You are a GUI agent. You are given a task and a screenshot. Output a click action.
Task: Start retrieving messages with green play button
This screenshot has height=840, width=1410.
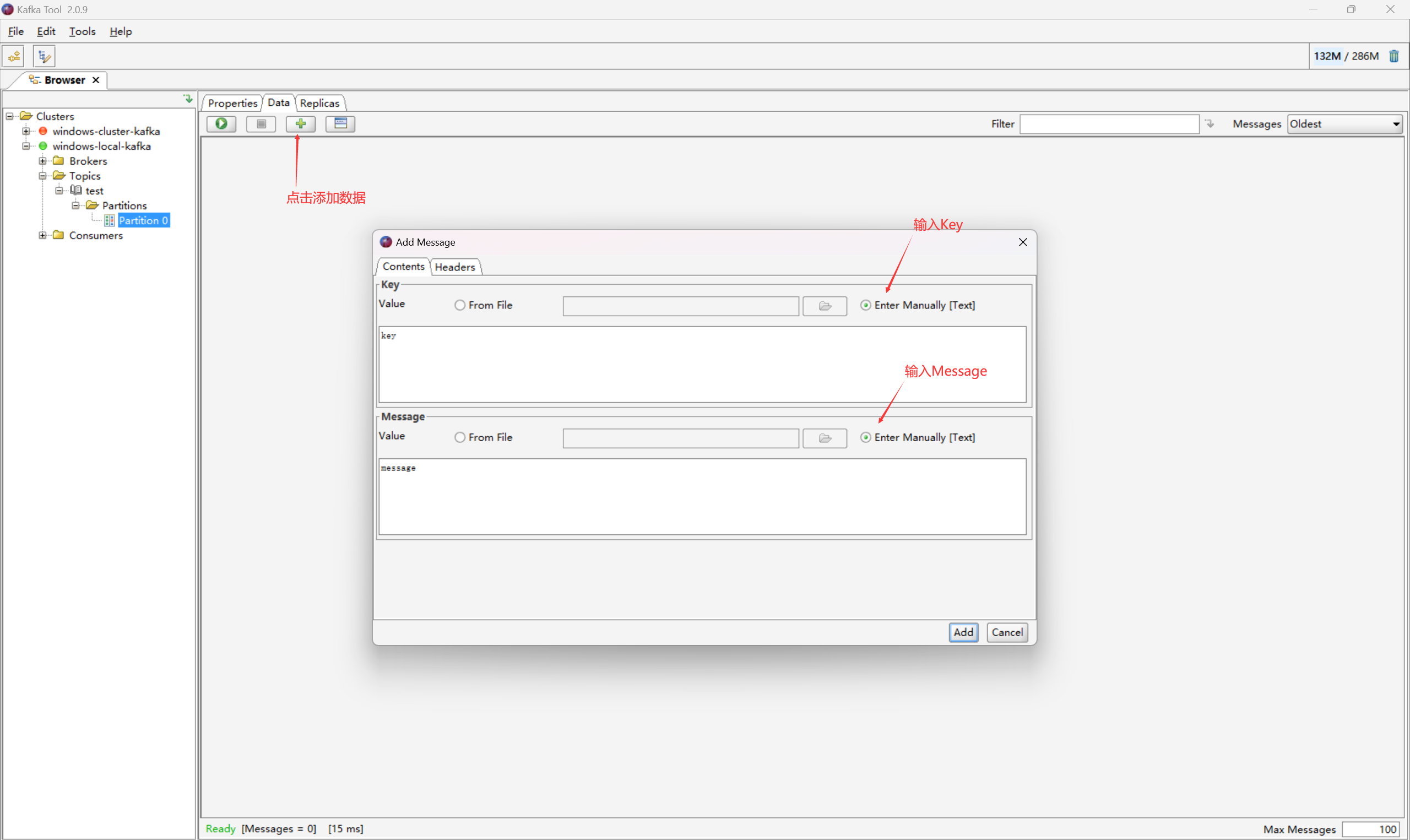tap(221, 123)
